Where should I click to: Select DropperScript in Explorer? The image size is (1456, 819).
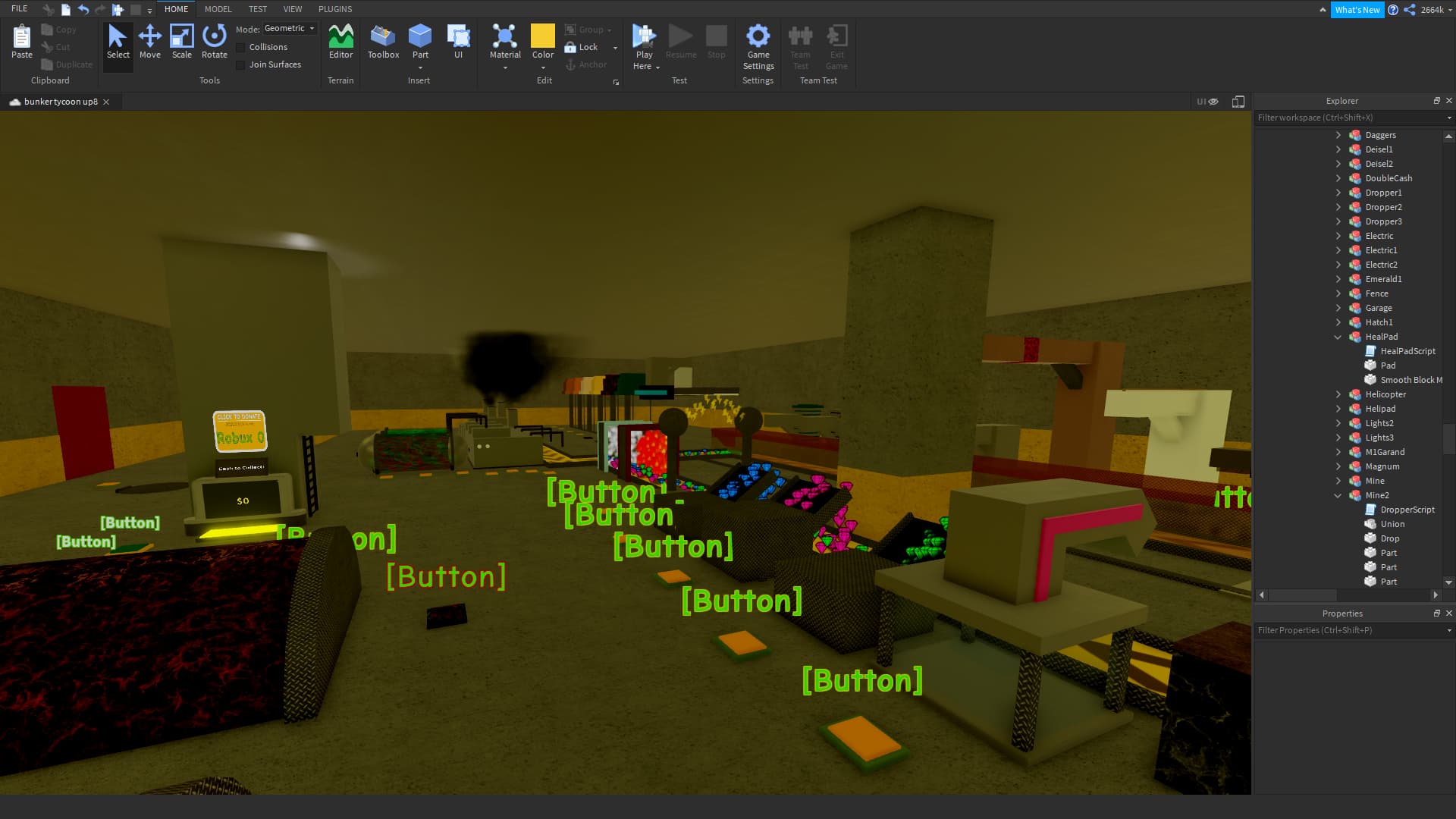tap(1407, 510)
